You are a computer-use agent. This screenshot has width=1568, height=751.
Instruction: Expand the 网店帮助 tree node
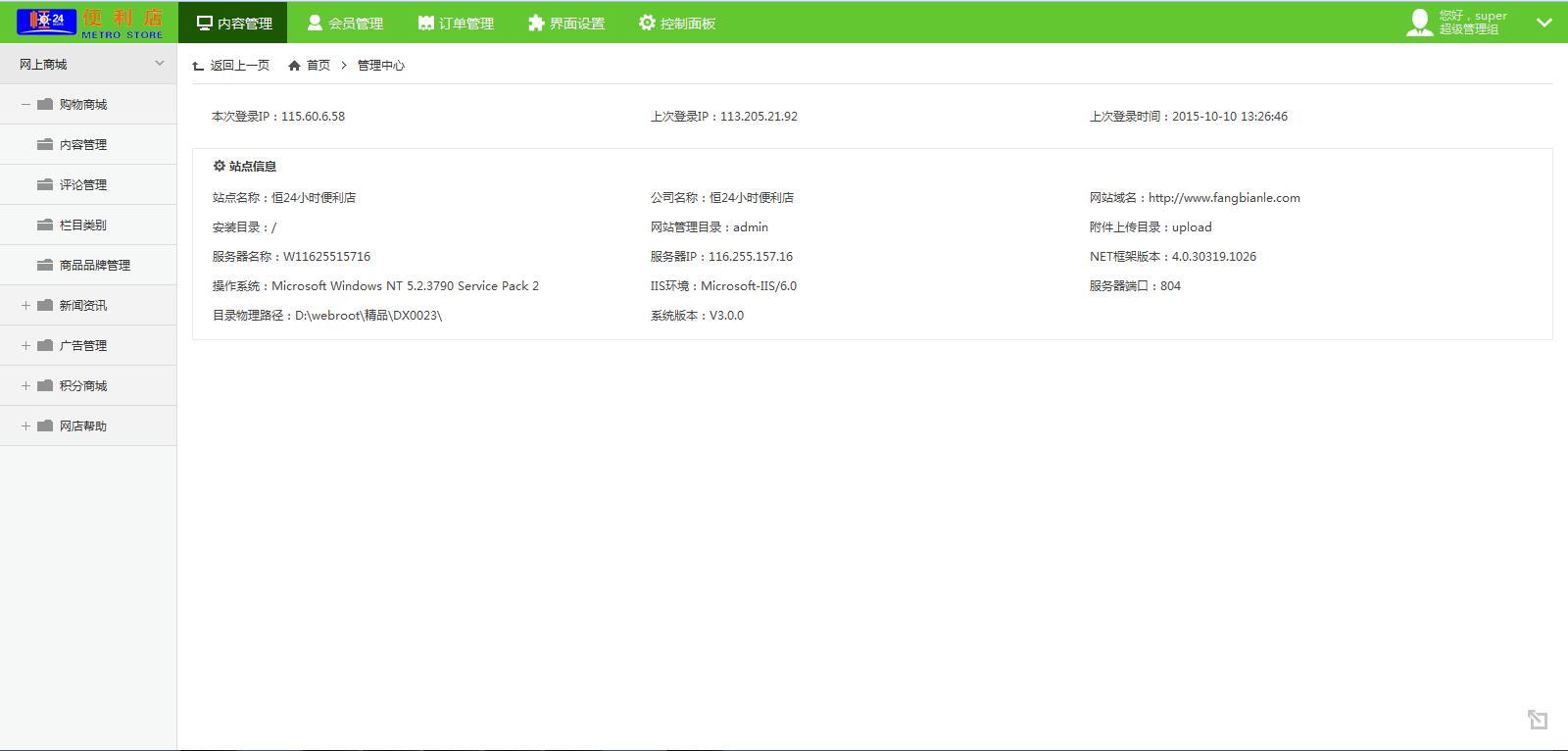25,426
